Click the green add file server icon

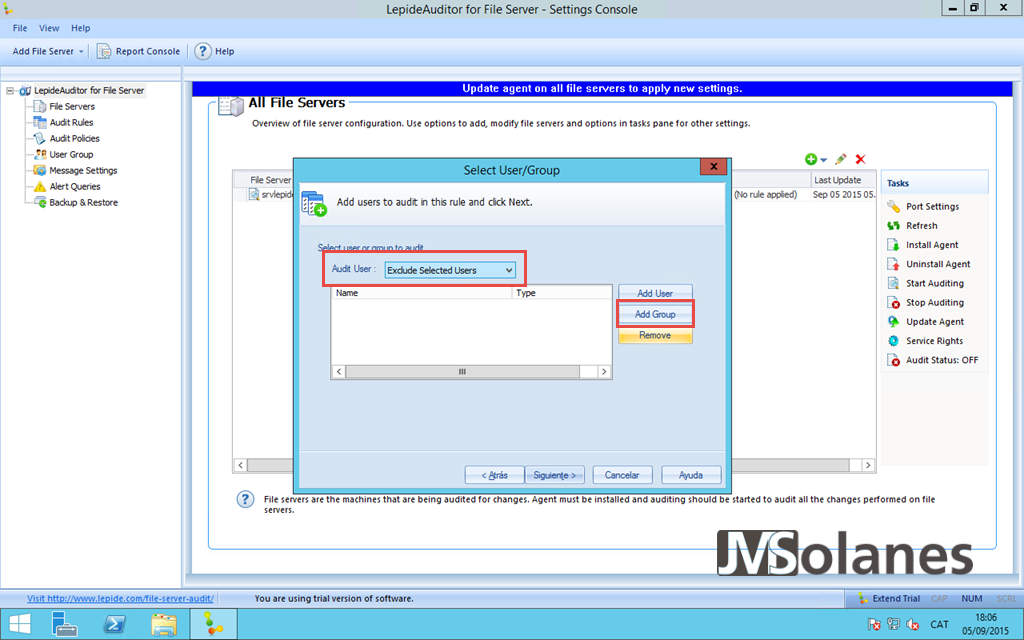(x=811, y=159)
